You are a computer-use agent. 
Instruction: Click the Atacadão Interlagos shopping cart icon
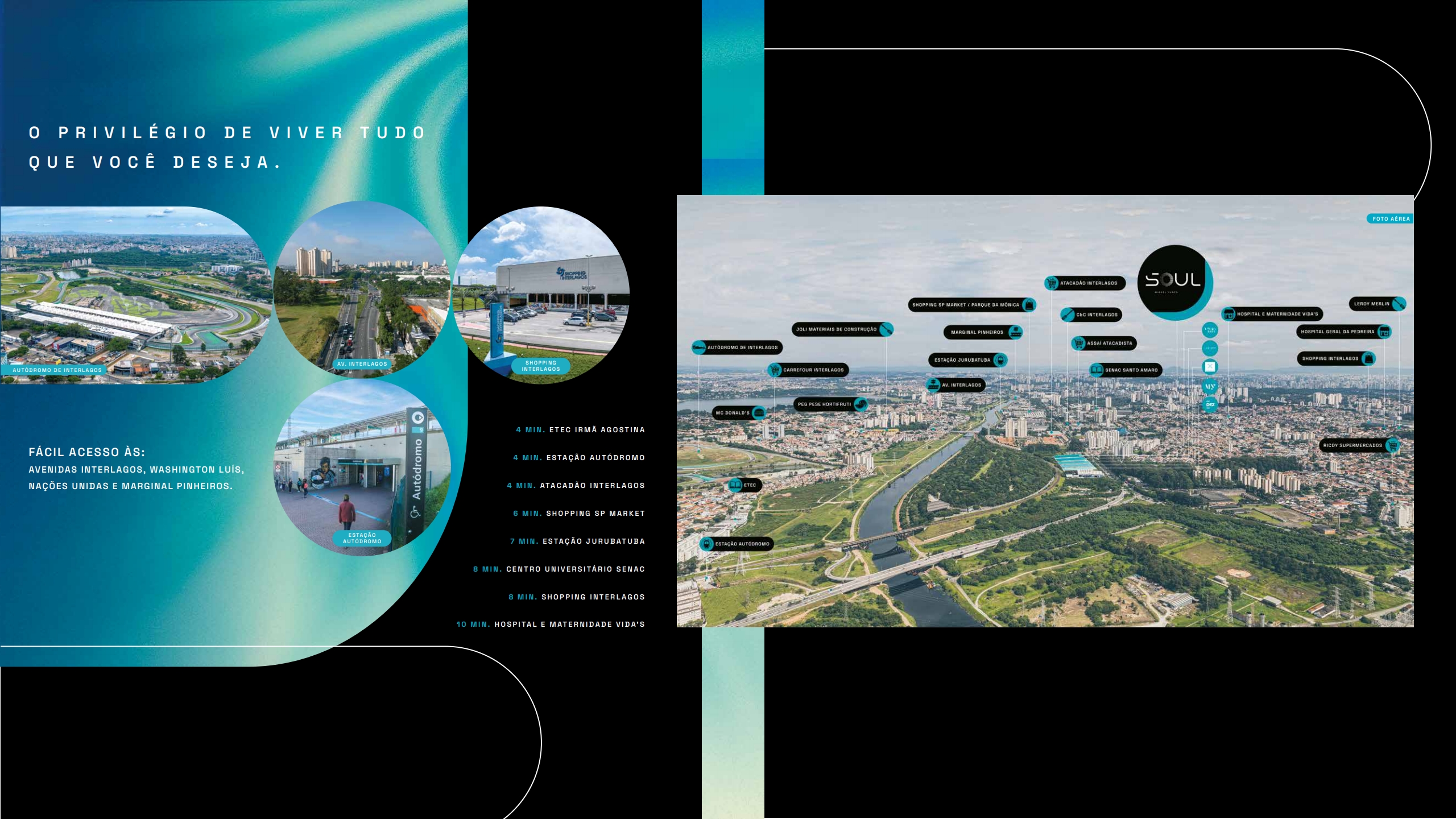coord(1052,283)
